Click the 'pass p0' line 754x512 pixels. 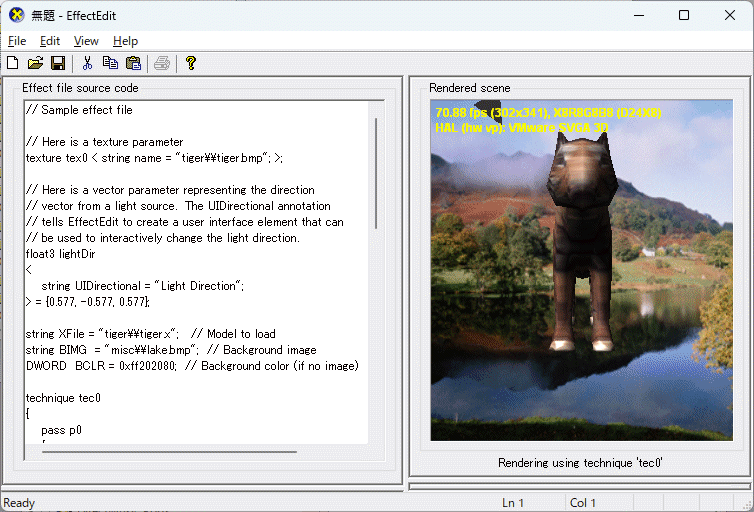(62, 430)
